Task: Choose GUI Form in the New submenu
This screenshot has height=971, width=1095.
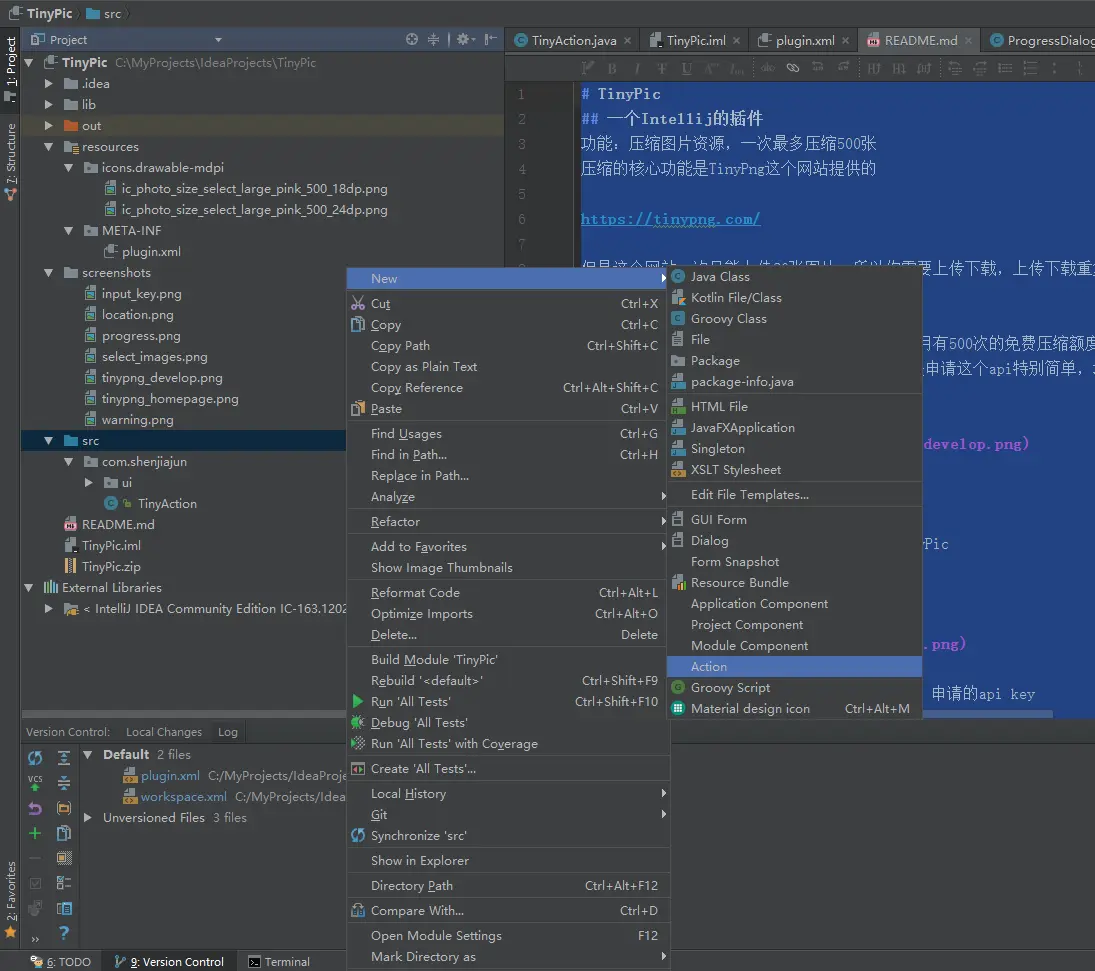Action: click(x=794, y=520)
